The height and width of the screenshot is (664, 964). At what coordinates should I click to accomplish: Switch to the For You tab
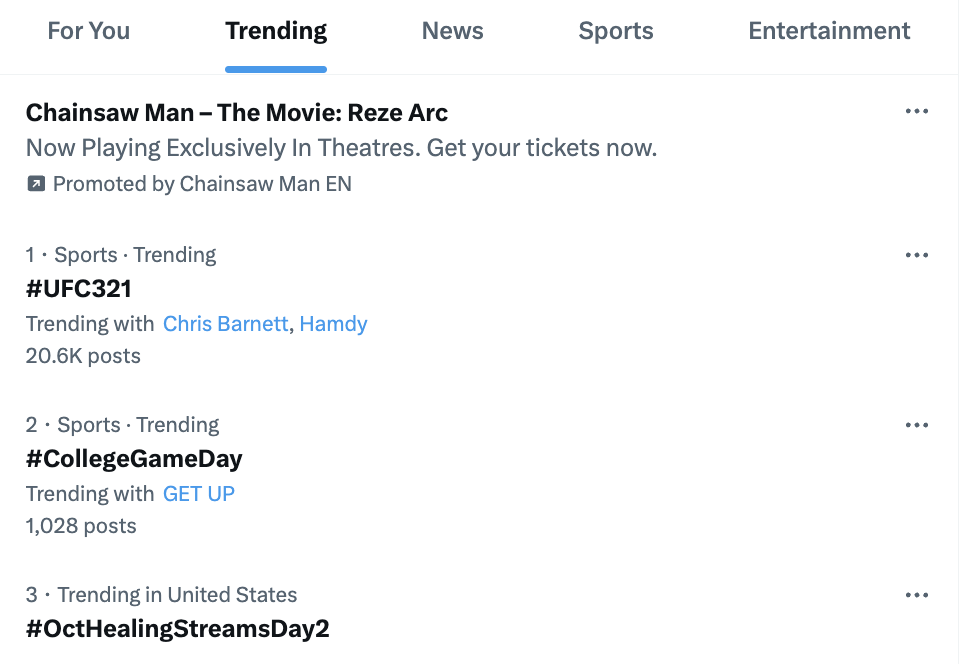[89, 31]
